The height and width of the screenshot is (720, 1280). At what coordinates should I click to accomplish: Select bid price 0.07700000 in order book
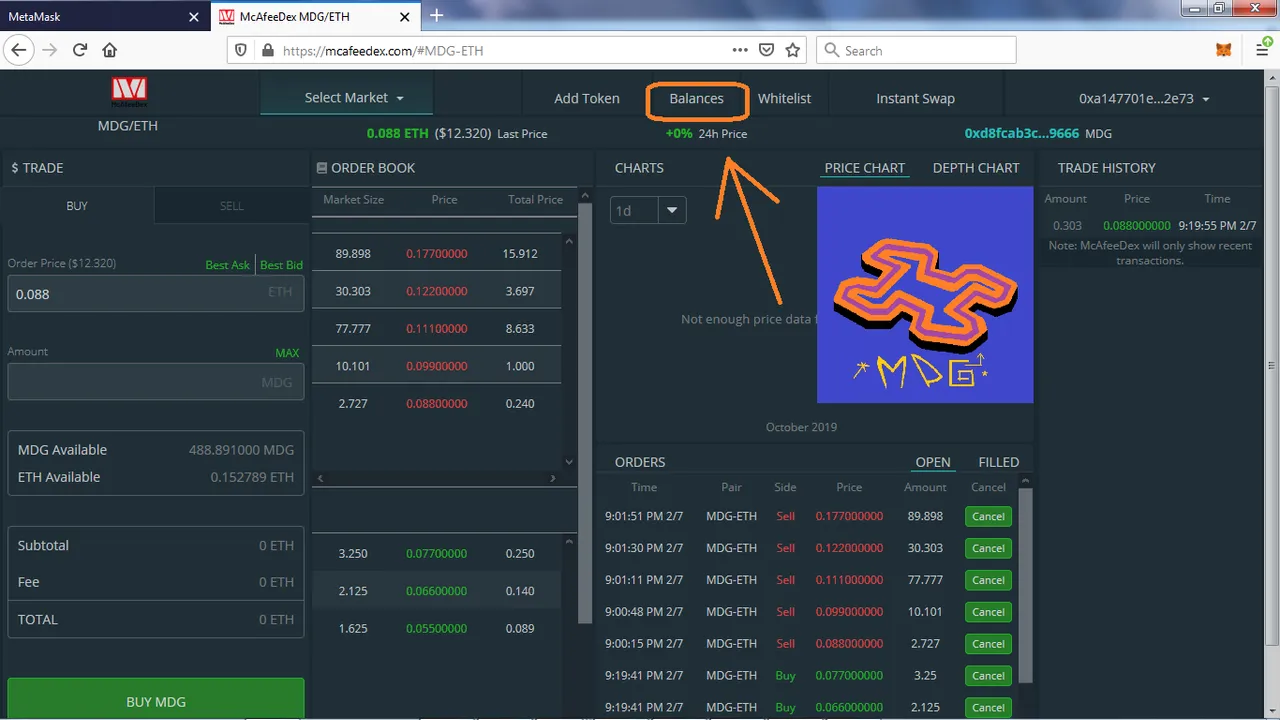(x=436, y=554)
